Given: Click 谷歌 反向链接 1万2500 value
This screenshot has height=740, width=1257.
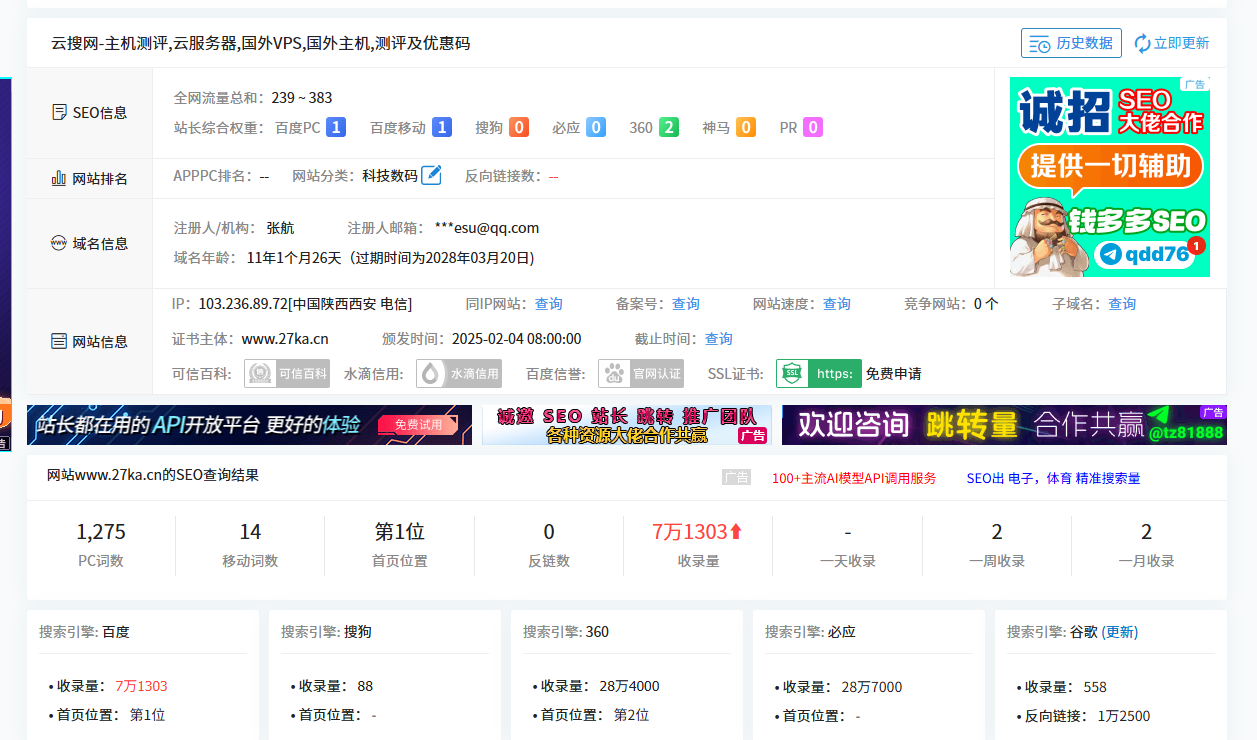Looking at the screenshot, I should click(x=1123, y=715).
